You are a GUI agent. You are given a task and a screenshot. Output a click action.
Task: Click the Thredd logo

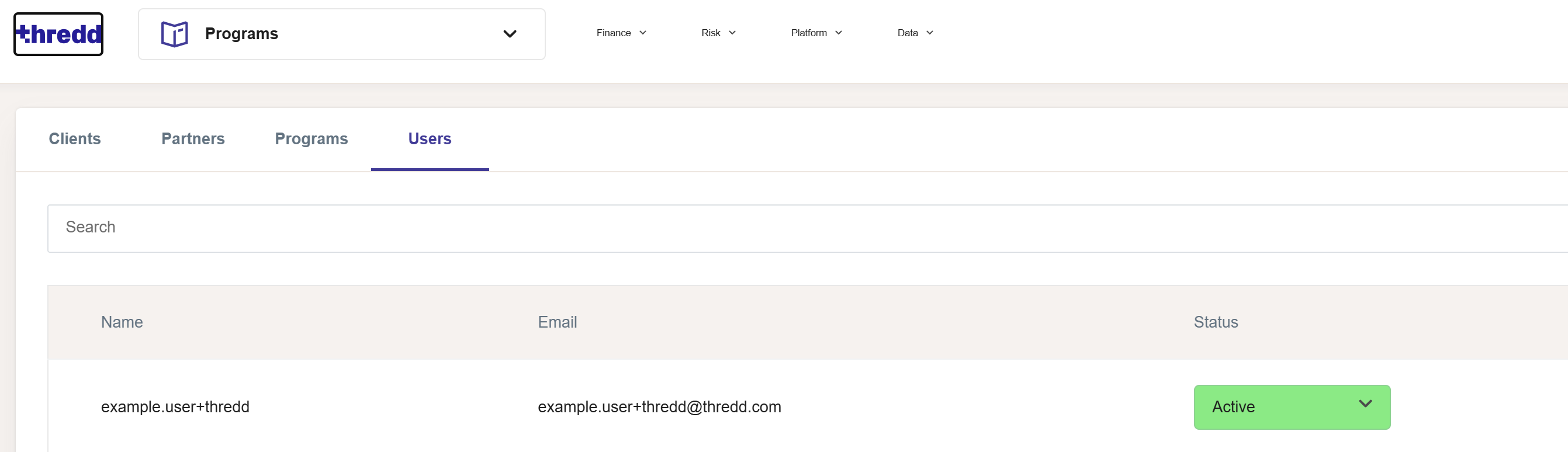(x=58, y=34)
